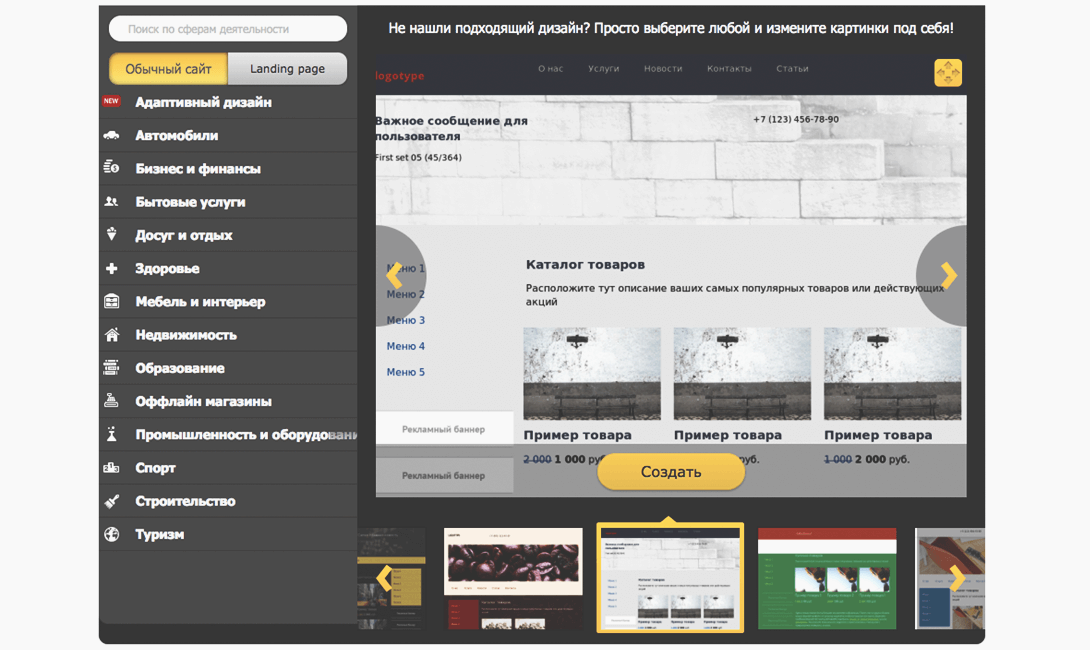Image resolution: width=1090 pixels, height=650 pixels.
Task: Click the house icon for Недвижимость
Action: click(x=111, y=334)
